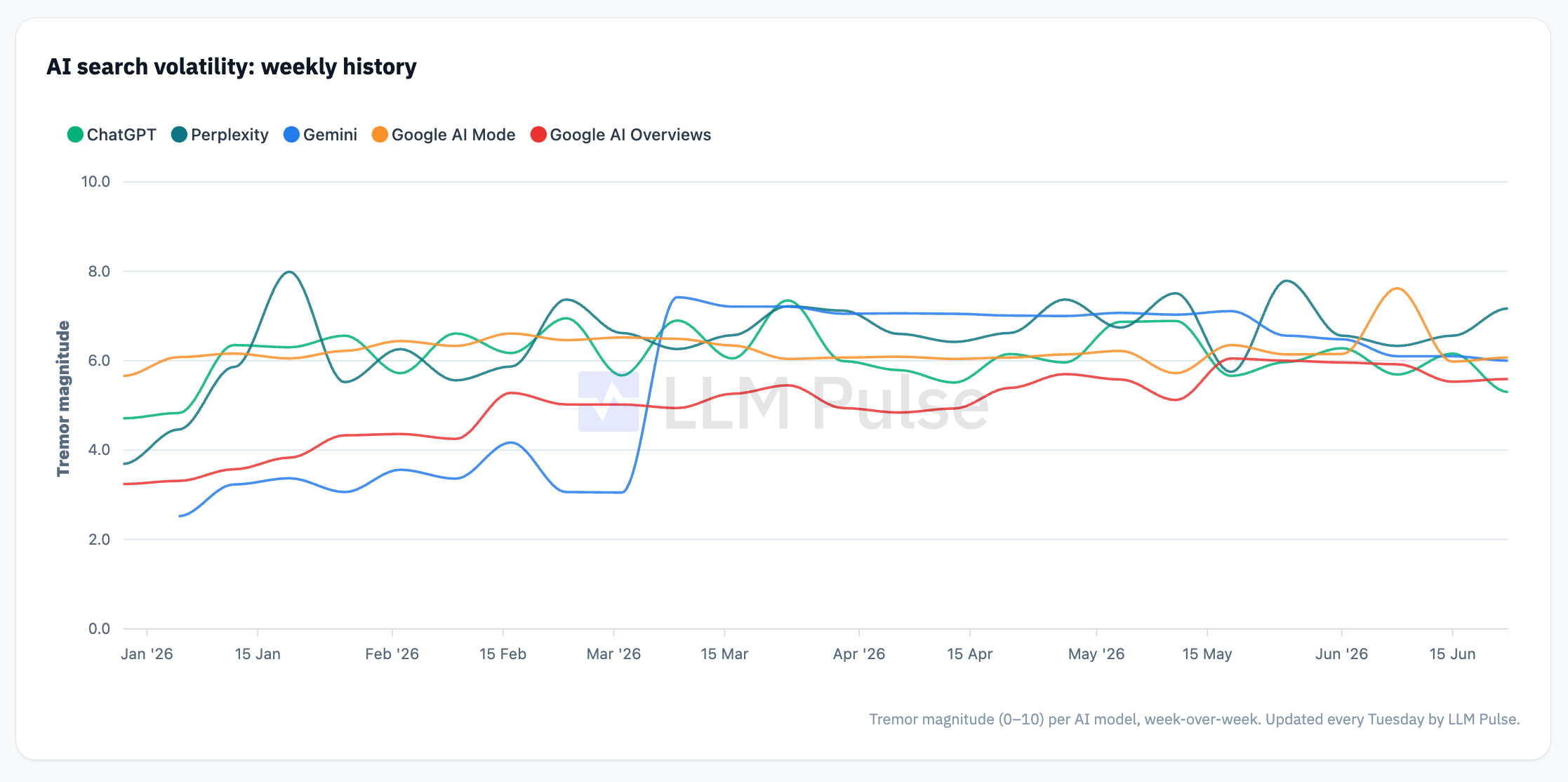The width and height of the screenshot is (1568, 782).
Task: Click the '15 Mar' x-axis label
Action: [724, 654]
